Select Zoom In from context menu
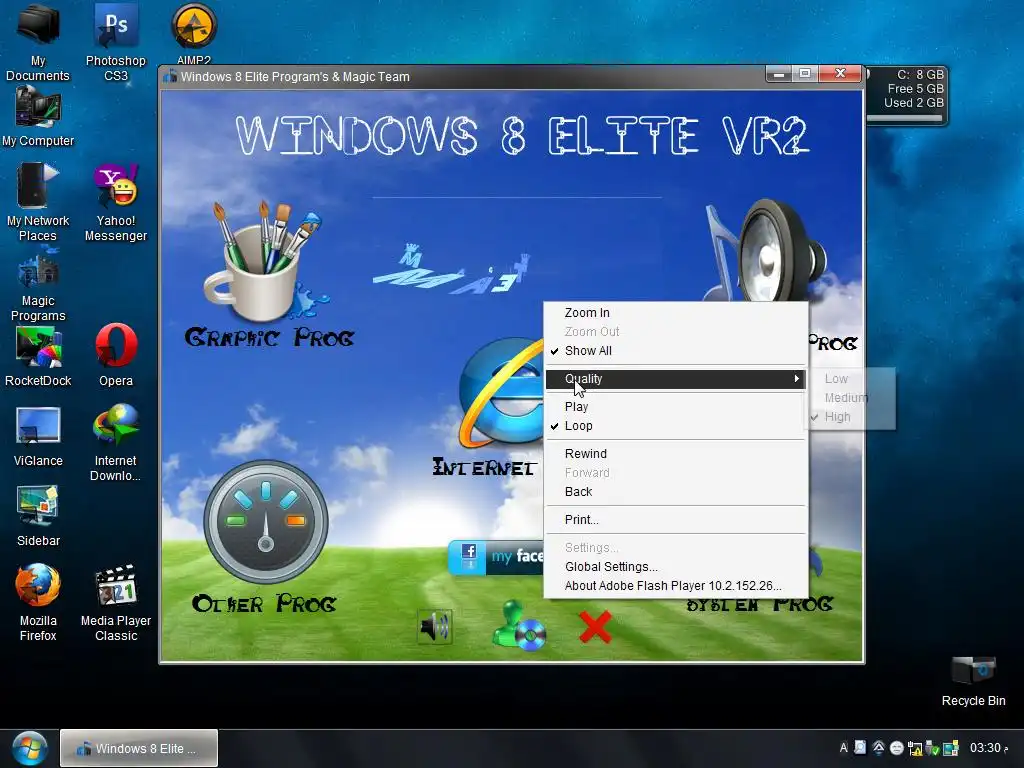1024x768 pixels. tap(676, 313)
